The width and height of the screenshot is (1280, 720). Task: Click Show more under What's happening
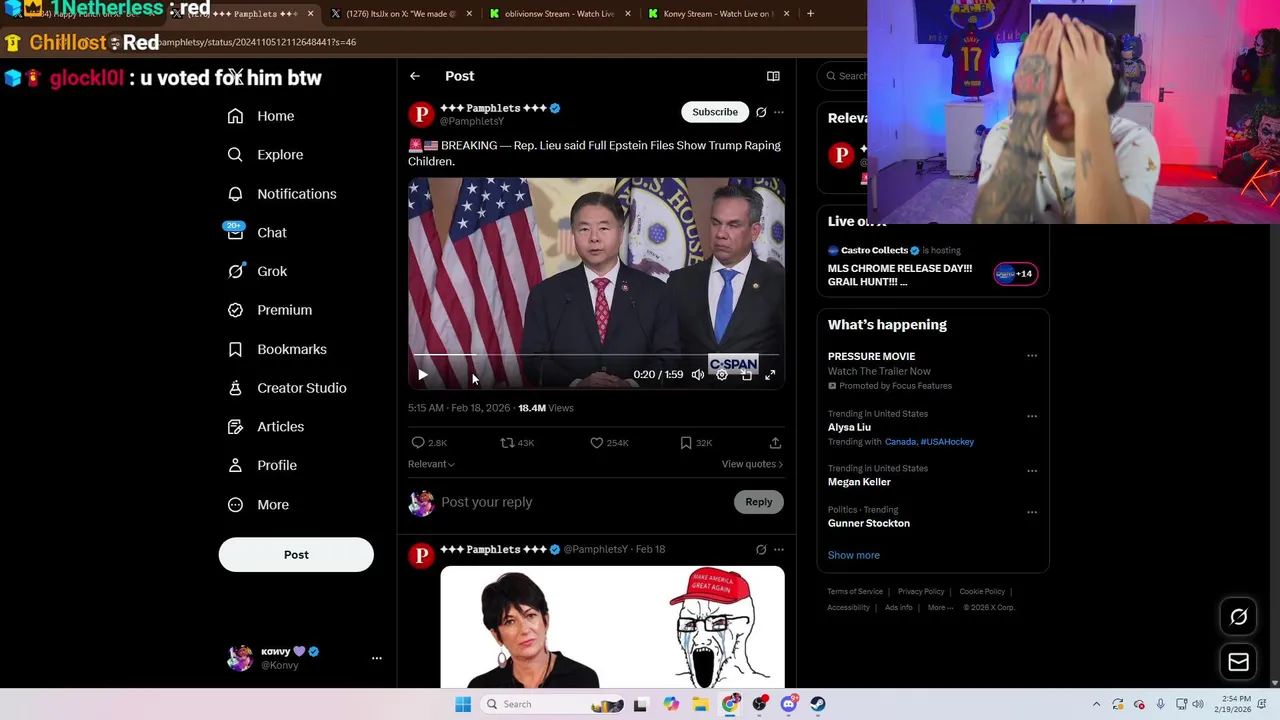pyautogui.click(x=854, y=555)
